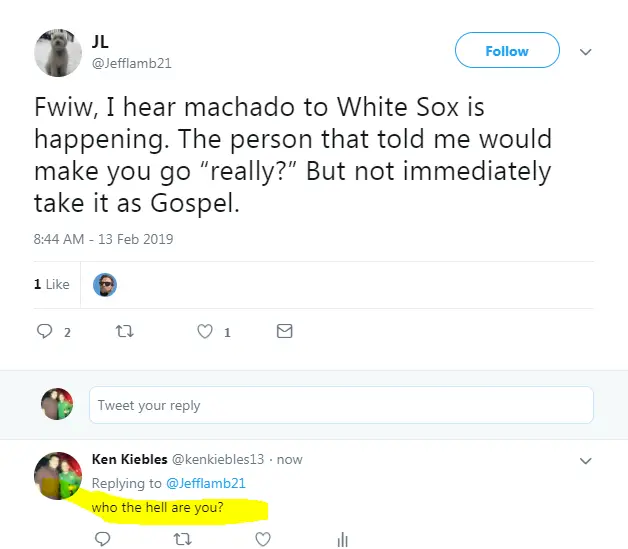This screenshot has height=549, width=628.
Task: Click the Tweet your reply field
Action: click(x=340, y=405)
